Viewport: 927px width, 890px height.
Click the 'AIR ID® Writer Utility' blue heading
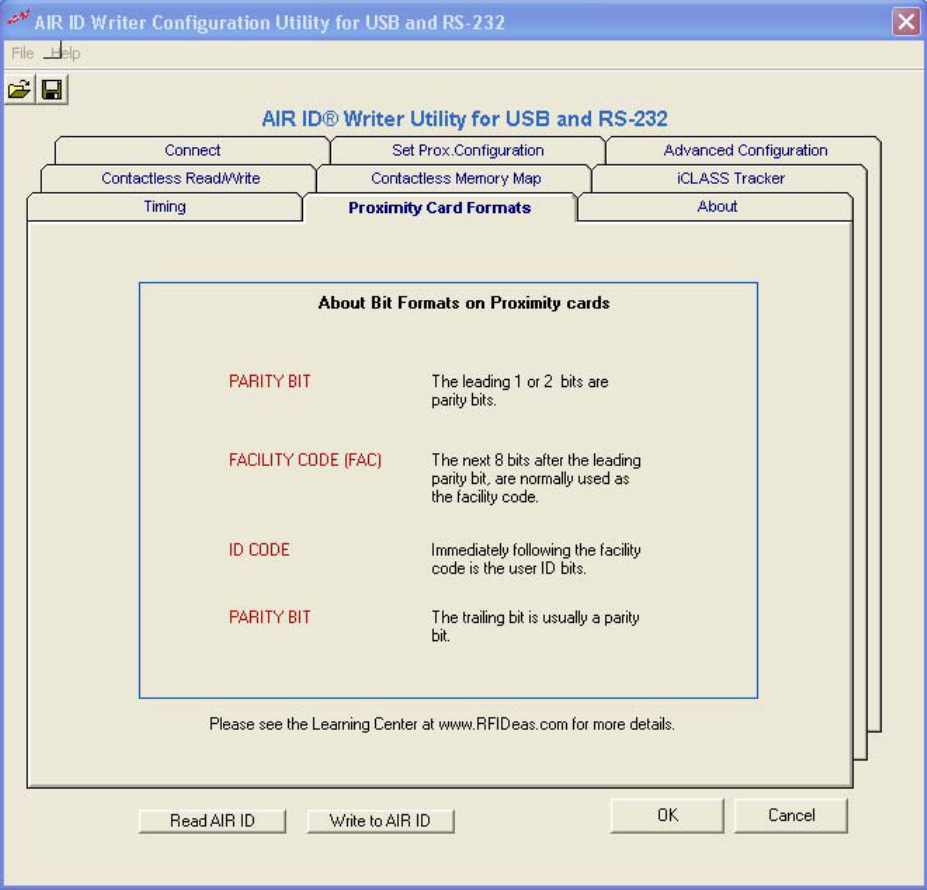465,119
